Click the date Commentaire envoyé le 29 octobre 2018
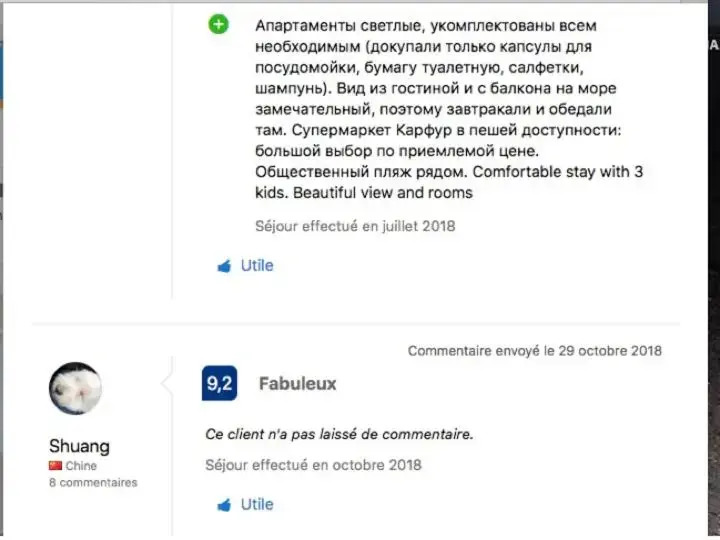The height and width of the screenshot is (540, 720). 534,351
